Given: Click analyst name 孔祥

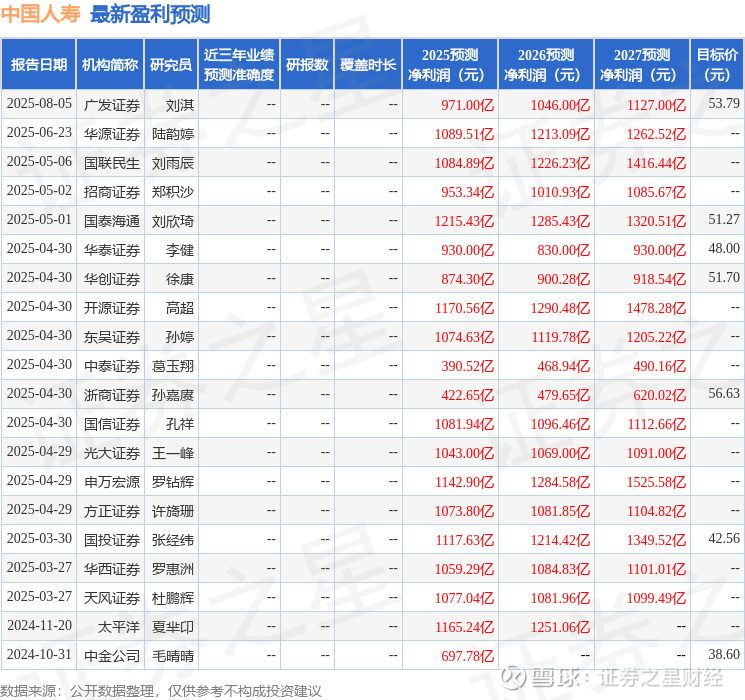Looking at the screenshot, I should pyautogui.click(x=180, y=424).
